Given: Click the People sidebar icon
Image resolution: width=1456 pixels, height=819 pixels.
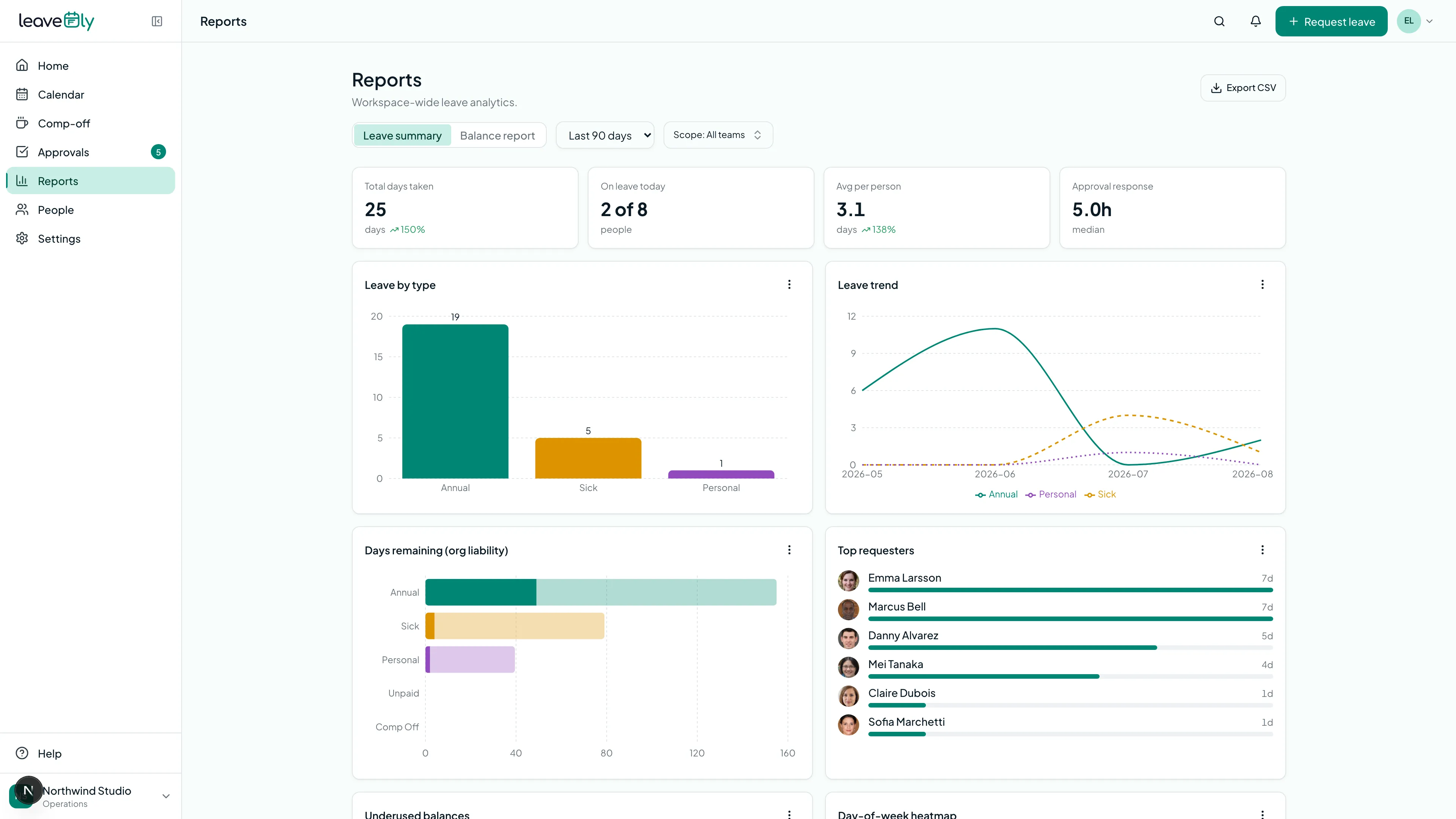Looking at the screenshot, I should pyautogui.click(x=22, y=210).
